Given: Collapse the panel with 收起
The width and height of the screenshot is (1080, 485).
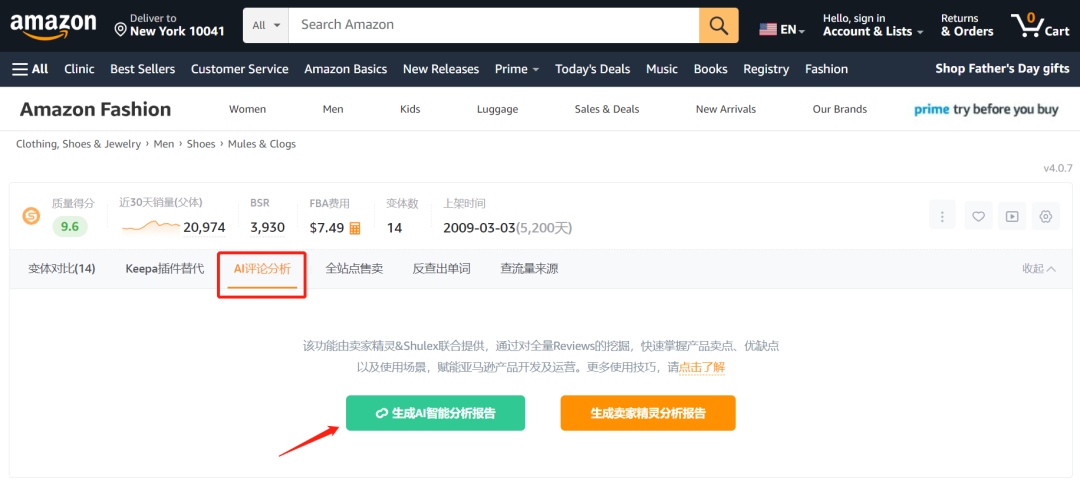Looking at the screenshot, I should [x=1039, y=269].
